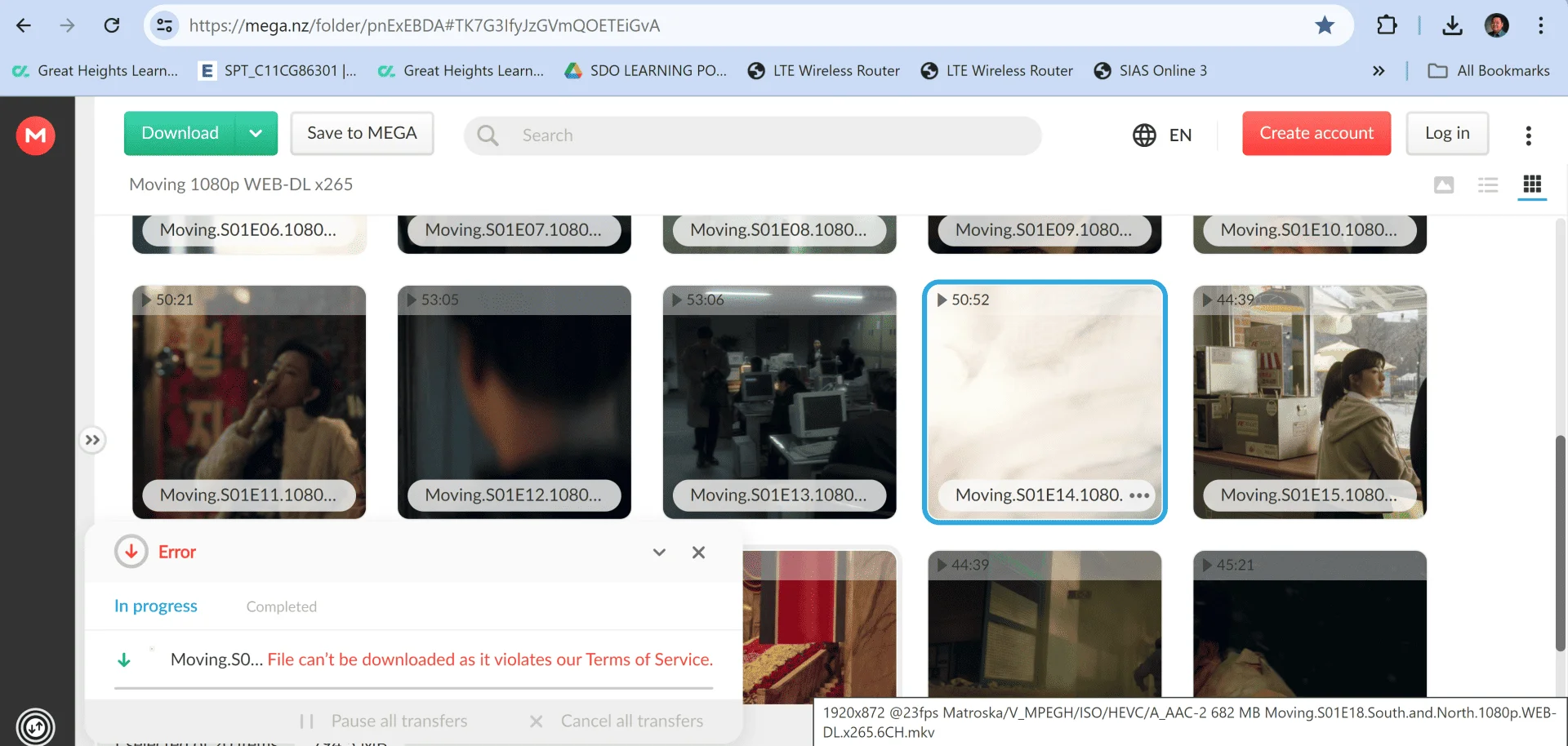The width and height of the screenshot is (1568, 746).
Task: Open transfer manager icon in sidebar bottom
Action: tap(36, 726)
